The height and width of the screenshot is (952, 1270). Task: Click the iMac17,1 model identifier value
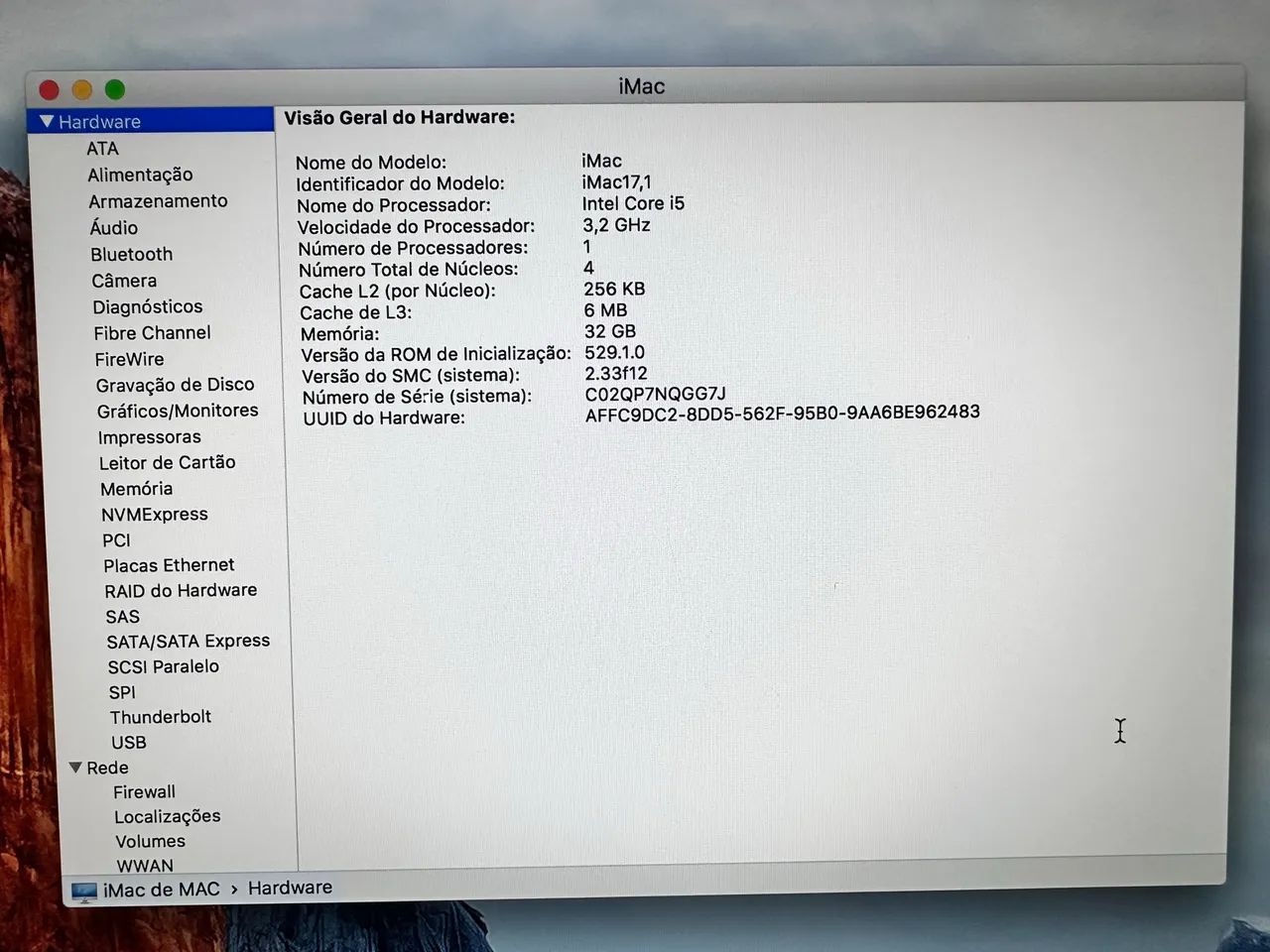(x=616, y=182)
